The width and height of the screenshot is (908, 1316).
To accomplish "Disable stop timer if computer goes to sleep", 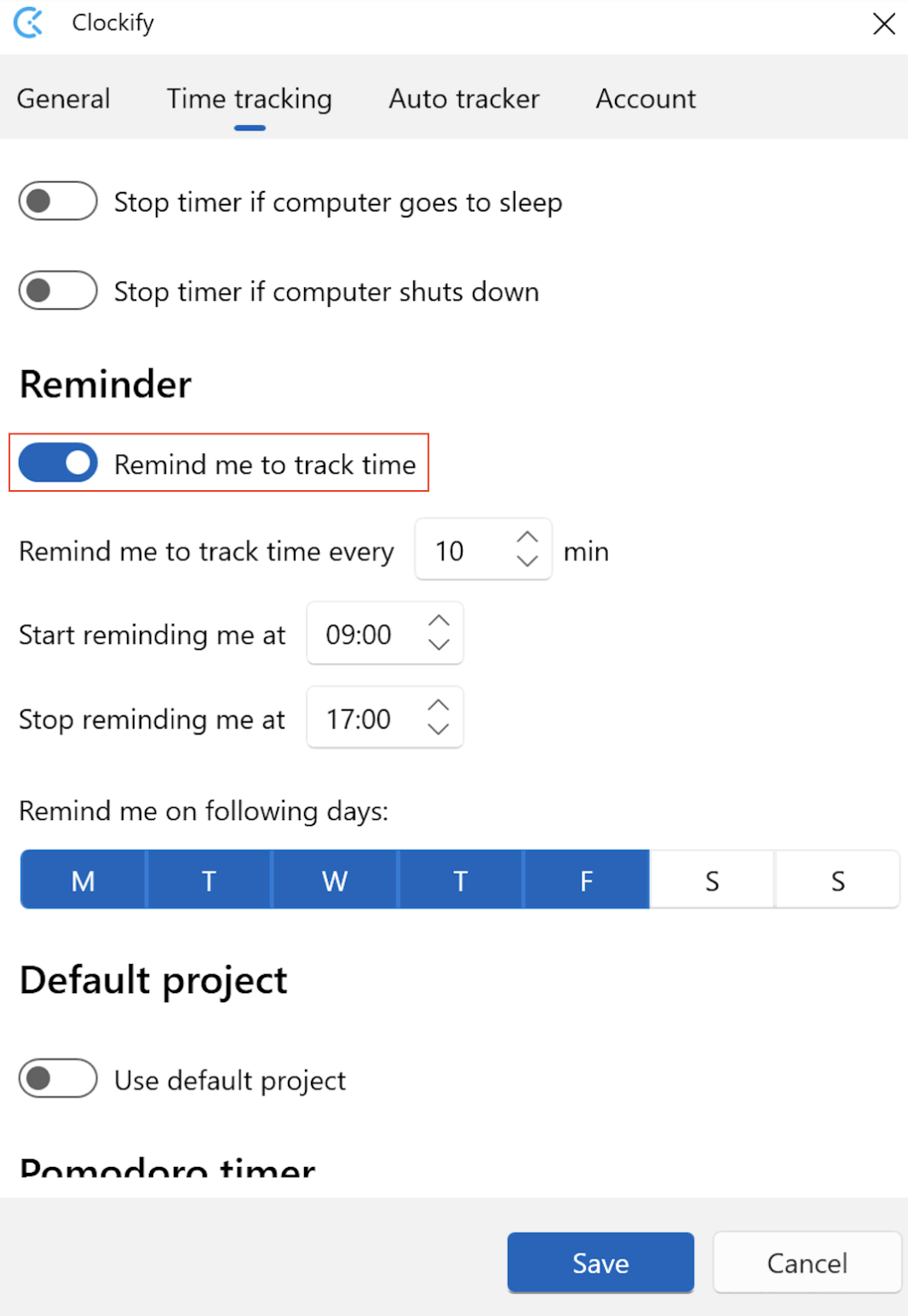I will 57,201.
